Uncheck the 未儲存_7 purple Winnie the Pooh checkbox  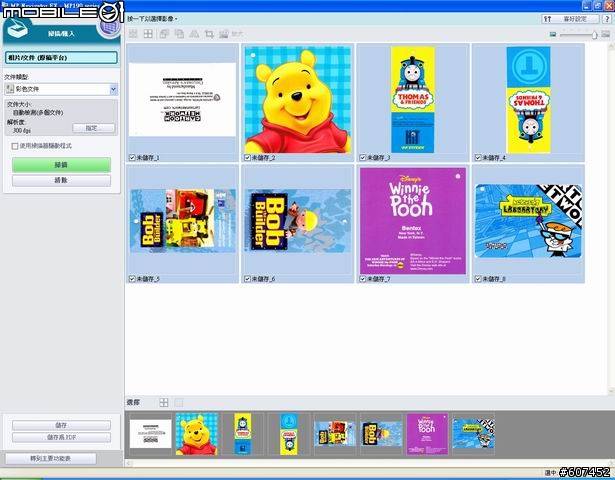(363, 279)
